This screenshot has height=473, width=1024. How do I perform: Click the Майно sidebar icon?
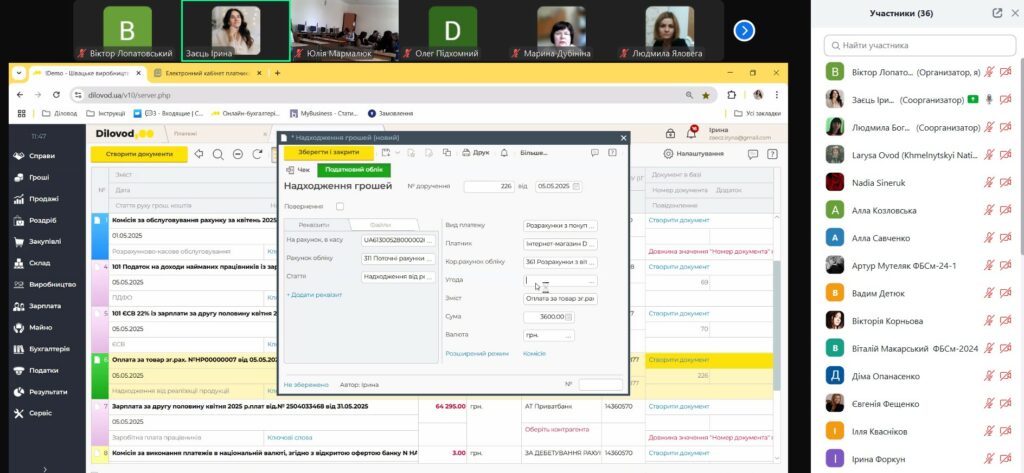[x=18, y=327]
